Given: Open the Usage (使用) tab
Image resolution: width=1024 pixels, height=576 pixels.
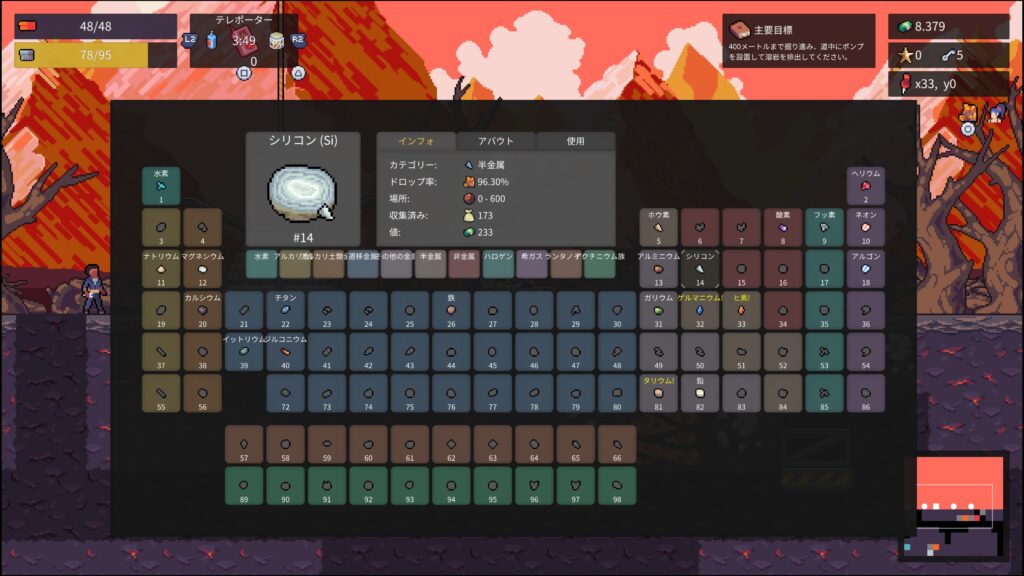Looking at the screenshot, I should 575,141.
